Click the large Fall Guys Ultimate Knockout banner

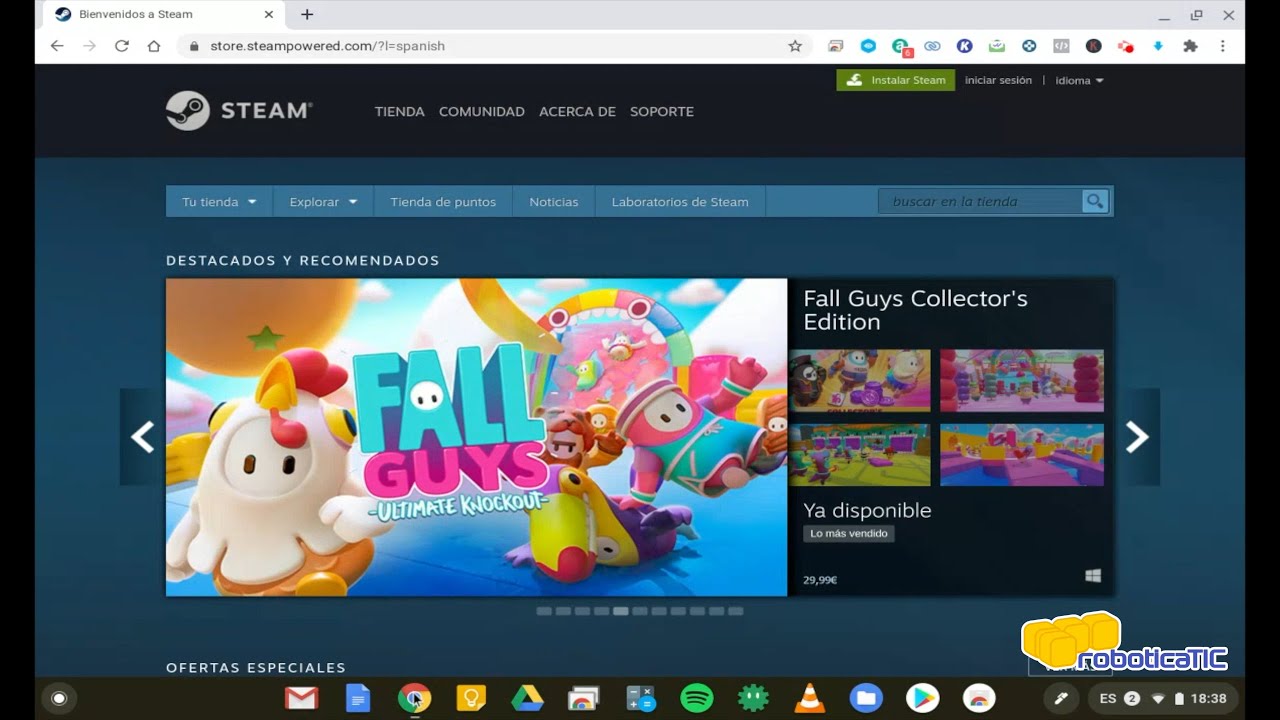point(476,437)
